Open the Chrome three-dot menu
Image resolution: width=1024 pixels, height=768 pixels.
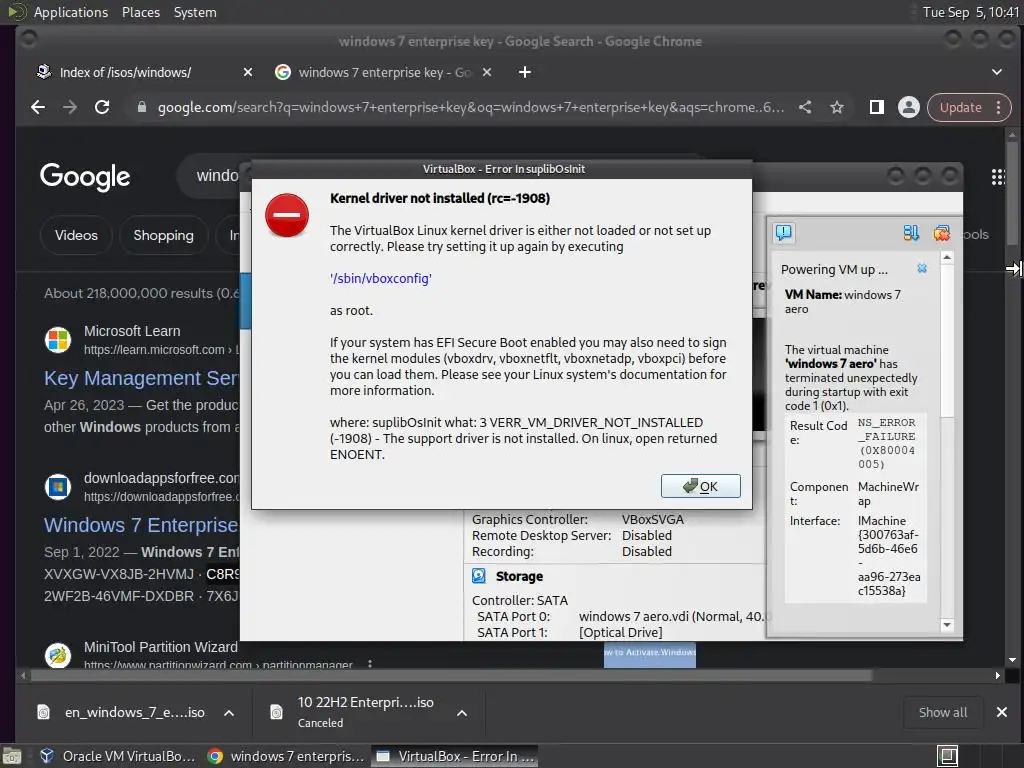pyautogui.click(x=999, y=107)
